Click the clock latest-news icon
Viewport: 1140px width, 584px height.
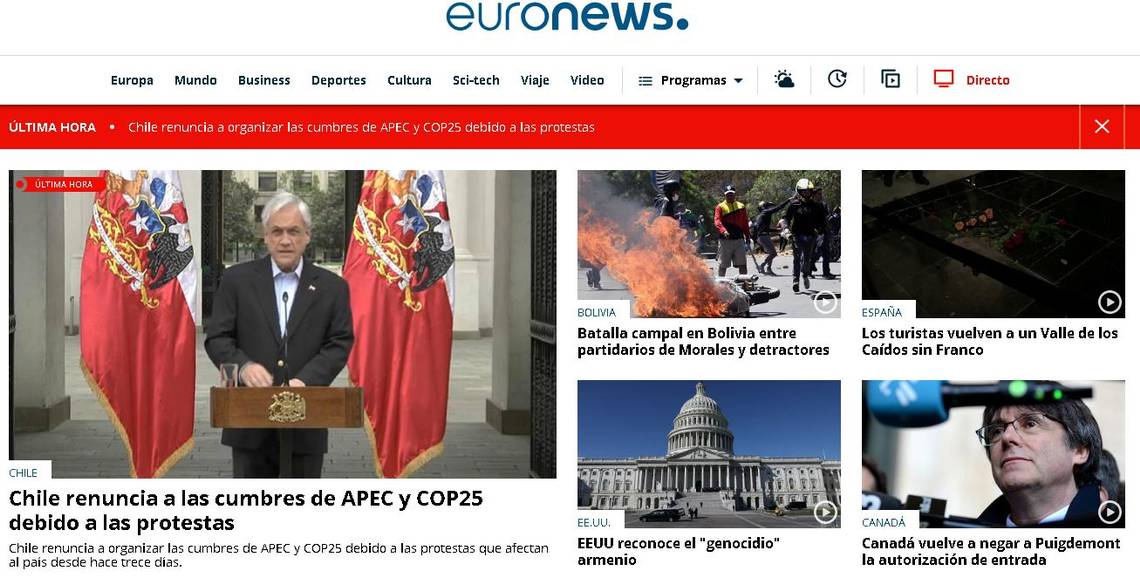click(x=838, y=79)
